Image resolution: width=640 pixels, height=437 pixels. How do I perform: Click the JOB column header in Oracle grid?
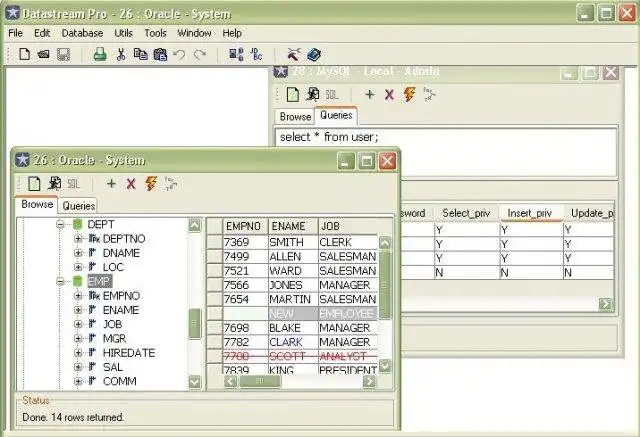click(x=348, y=226)
